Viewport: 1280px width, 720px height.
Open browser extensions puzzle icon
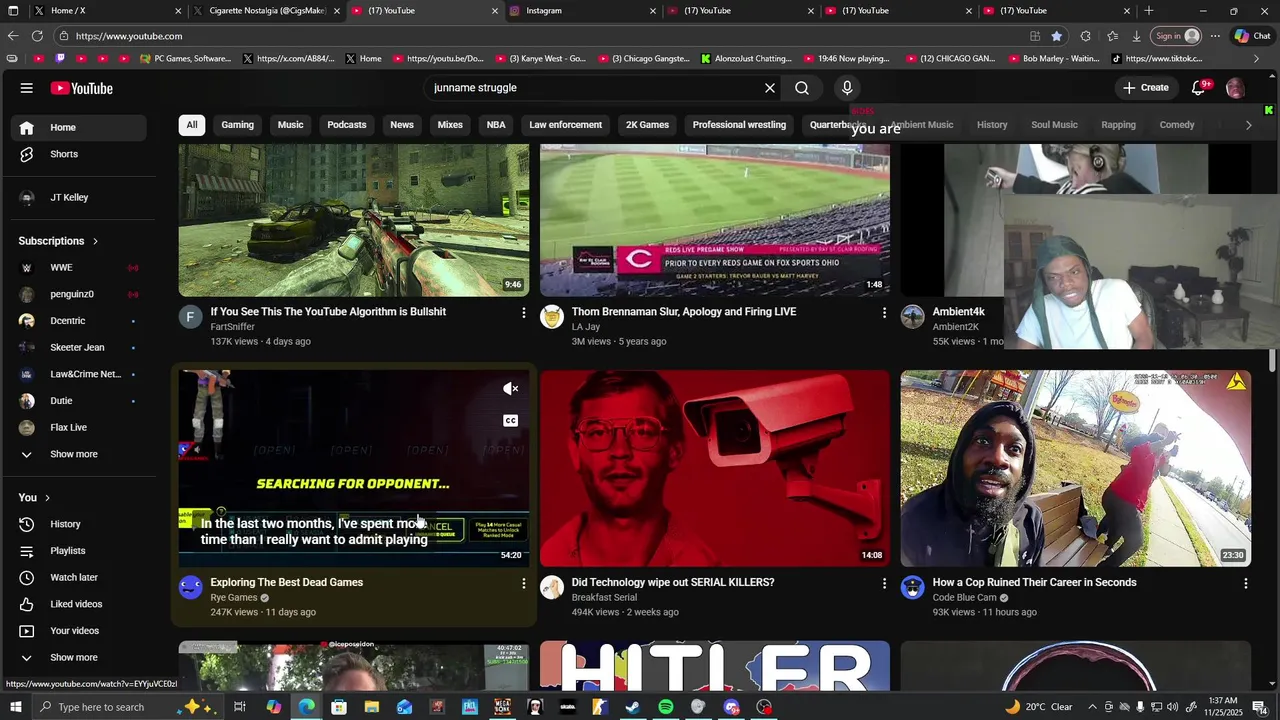point(1085,36)
